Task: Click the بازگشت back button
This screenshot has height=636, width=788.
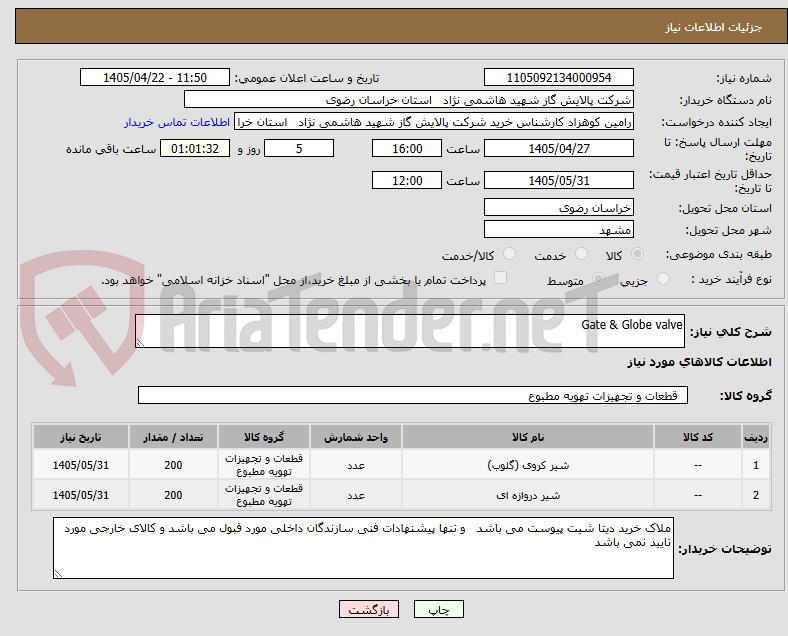Action: [x=369, y=609]
